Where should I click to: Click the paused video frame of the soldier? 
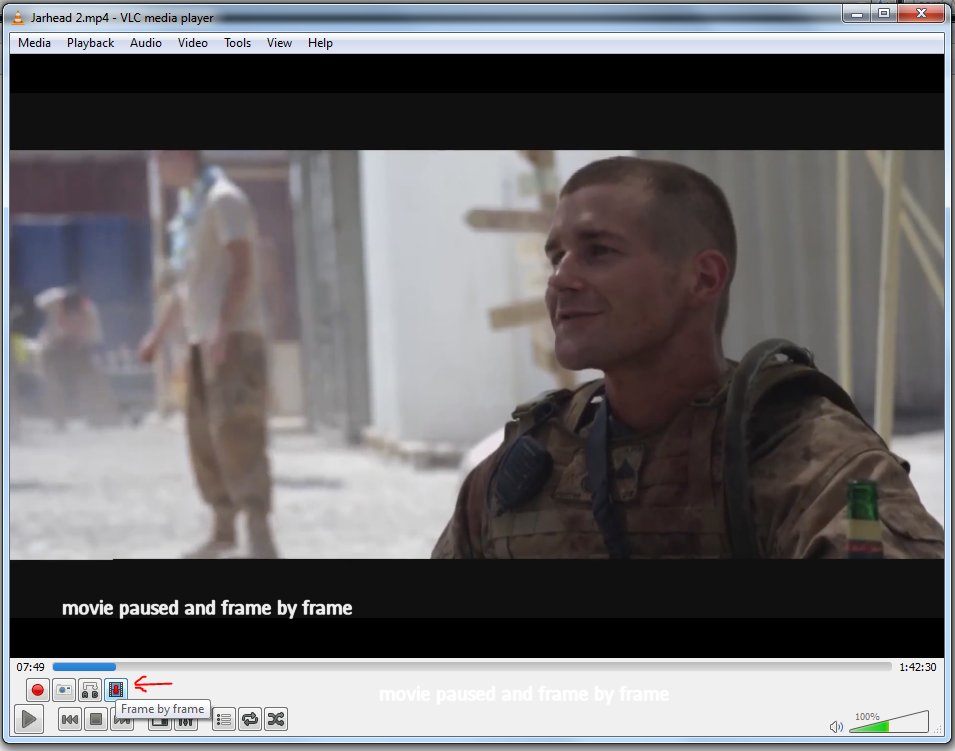coord(477,354)
